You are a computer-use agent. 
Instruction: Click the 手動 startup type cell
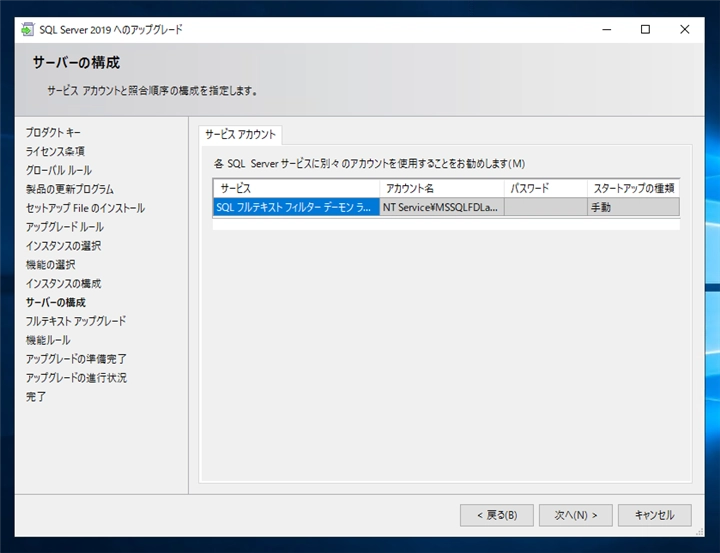[633, 207]
